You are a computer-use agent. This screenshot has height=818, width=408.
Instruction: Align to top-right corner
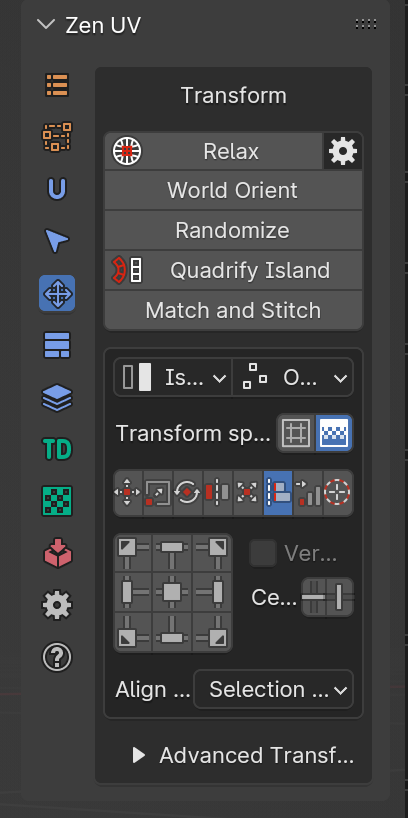click(212, 552)
